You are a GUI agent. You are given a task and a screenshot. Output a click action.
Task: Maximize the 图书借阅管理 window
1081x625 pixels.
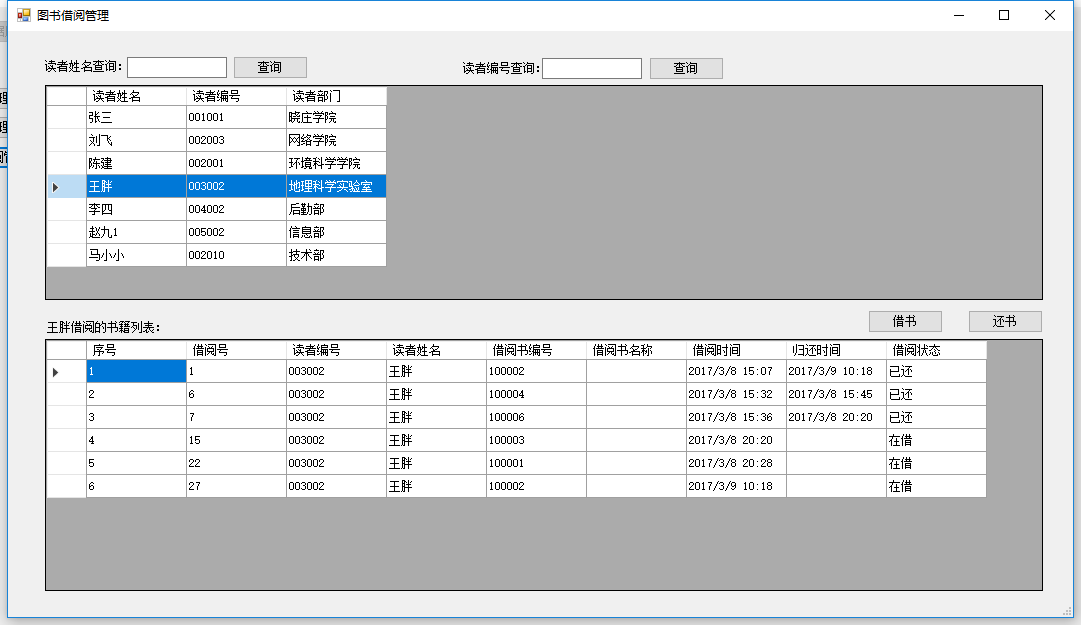click(x=1004, y=15)
